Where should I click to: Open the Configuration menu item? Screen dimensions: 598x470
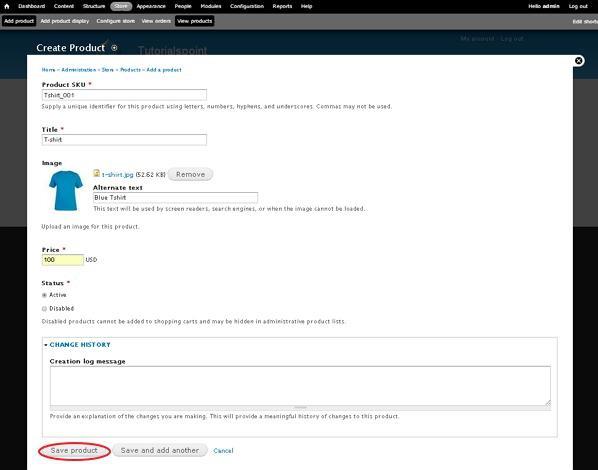(247, 6)
